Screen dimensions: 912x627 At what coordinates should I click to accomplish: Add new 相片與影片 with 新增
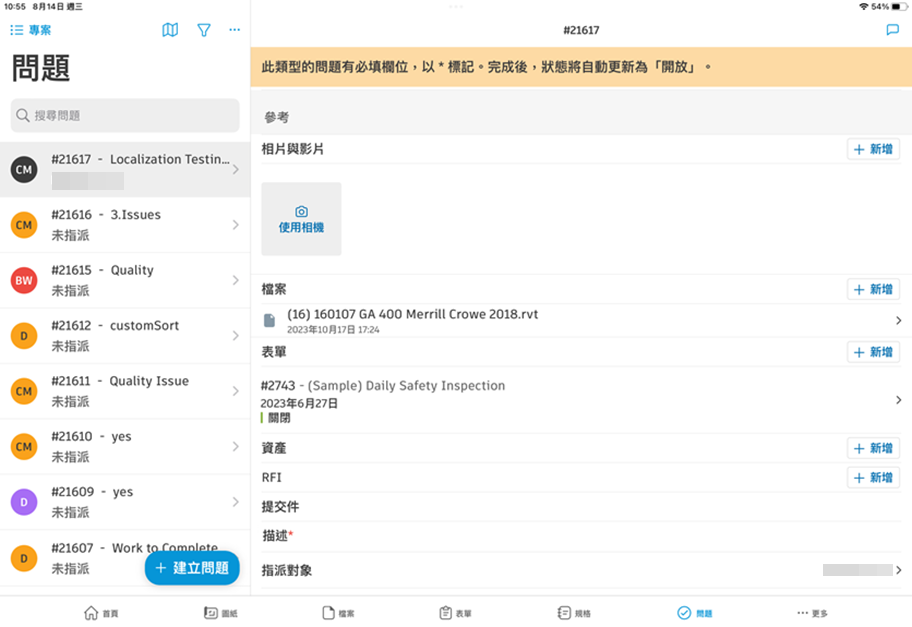coord(873,149)
